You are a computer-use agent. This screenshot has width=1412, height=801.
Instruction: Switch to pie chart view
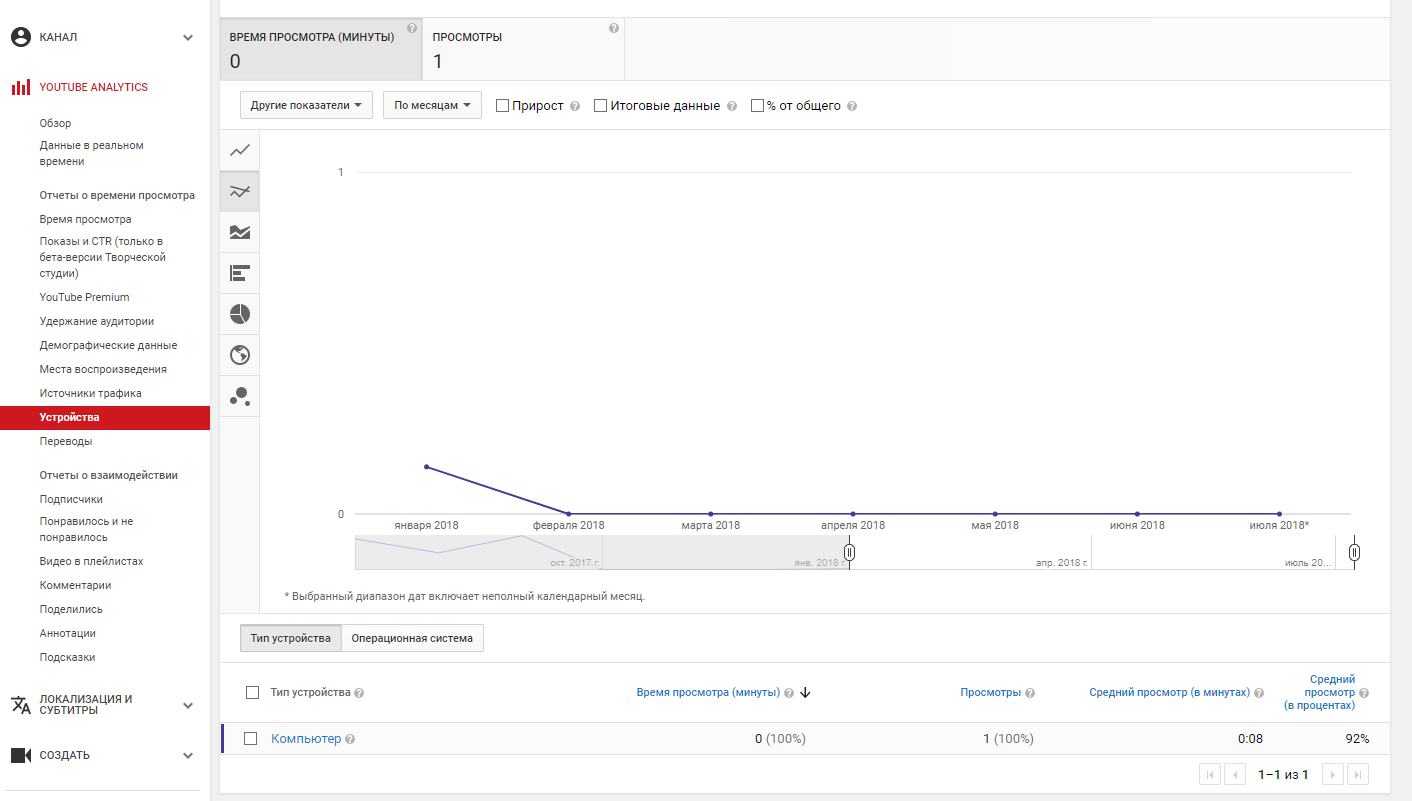point(240,314)
